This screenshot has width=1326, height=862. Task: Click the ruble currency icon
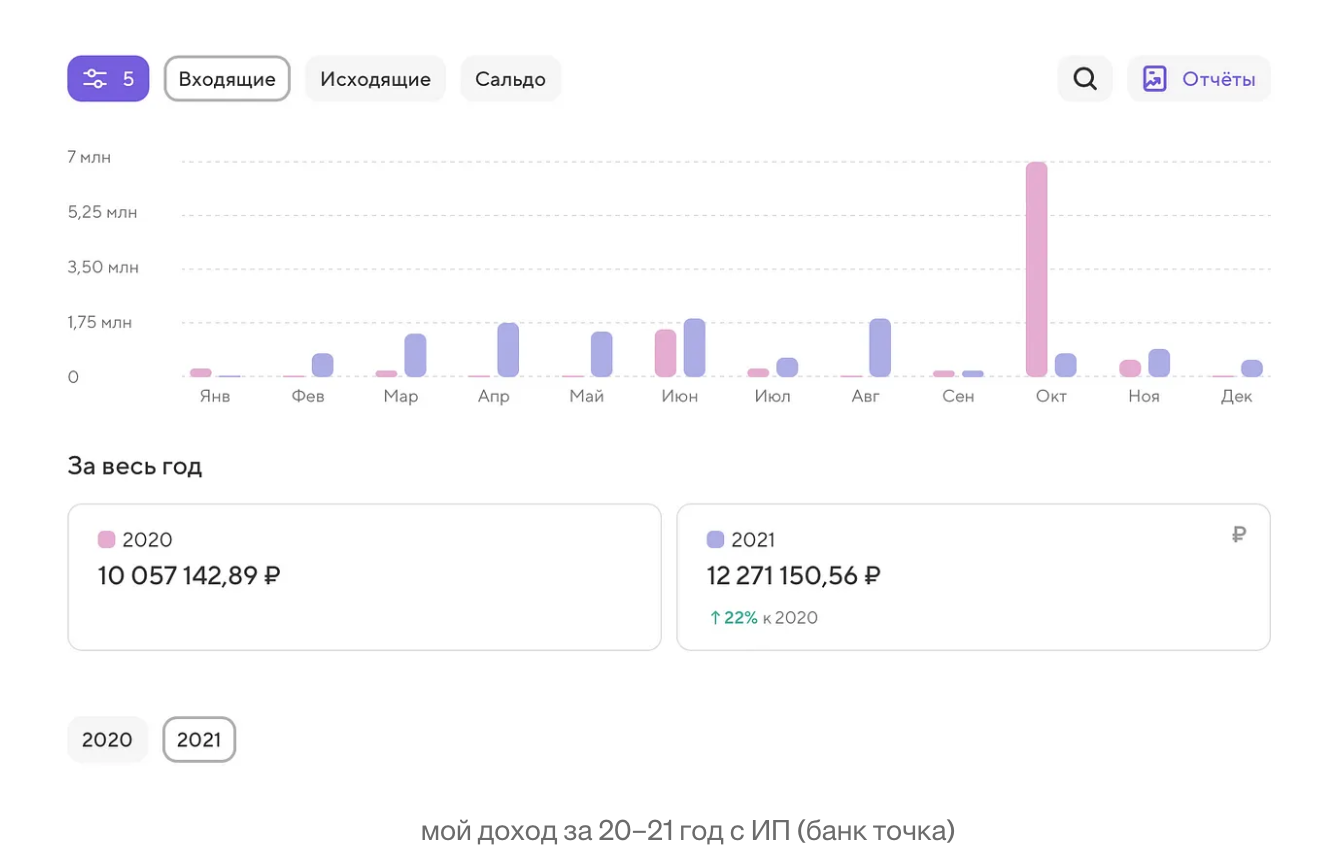pyautogui.click(x=1239, y=535)
